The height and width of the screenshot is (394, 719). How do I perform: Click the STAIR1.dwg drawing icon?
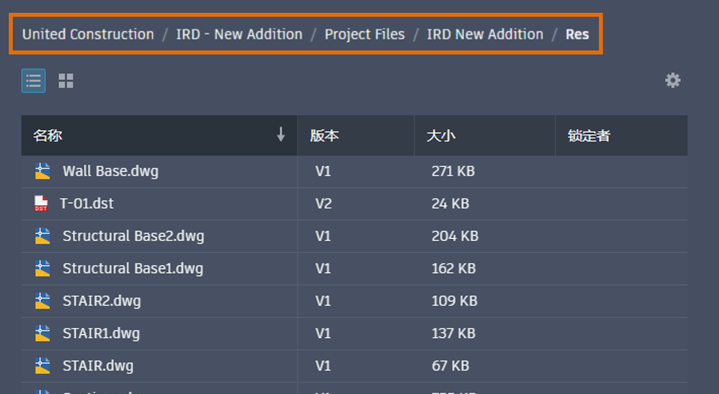click(x=43, y=333)
